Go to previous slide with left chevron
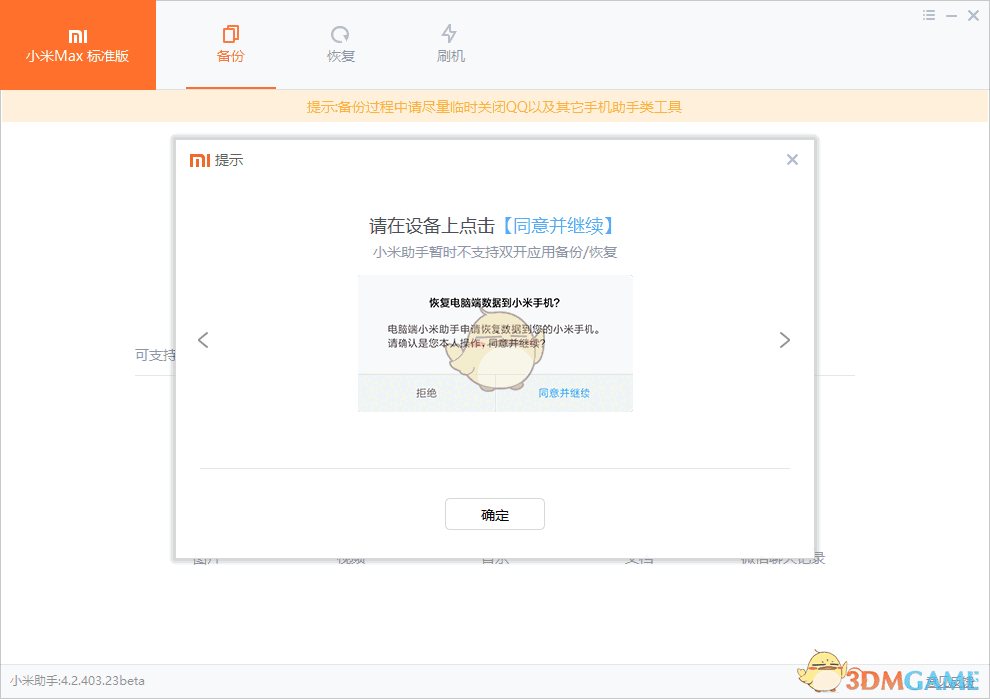 click(x=203, y=340)
